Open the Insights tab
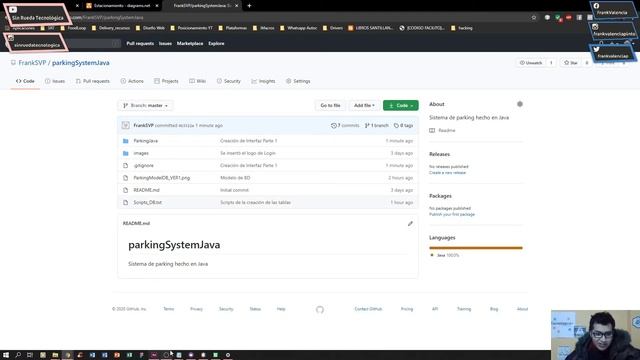Viewport: 640px width, 360px height. tap(263, 81)
